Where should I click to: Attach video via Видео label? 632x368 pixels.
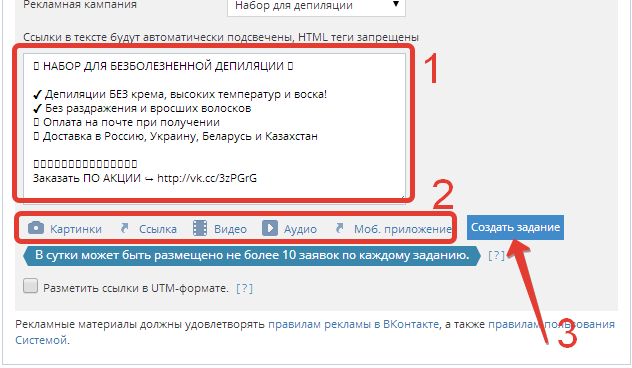[230, 229]
